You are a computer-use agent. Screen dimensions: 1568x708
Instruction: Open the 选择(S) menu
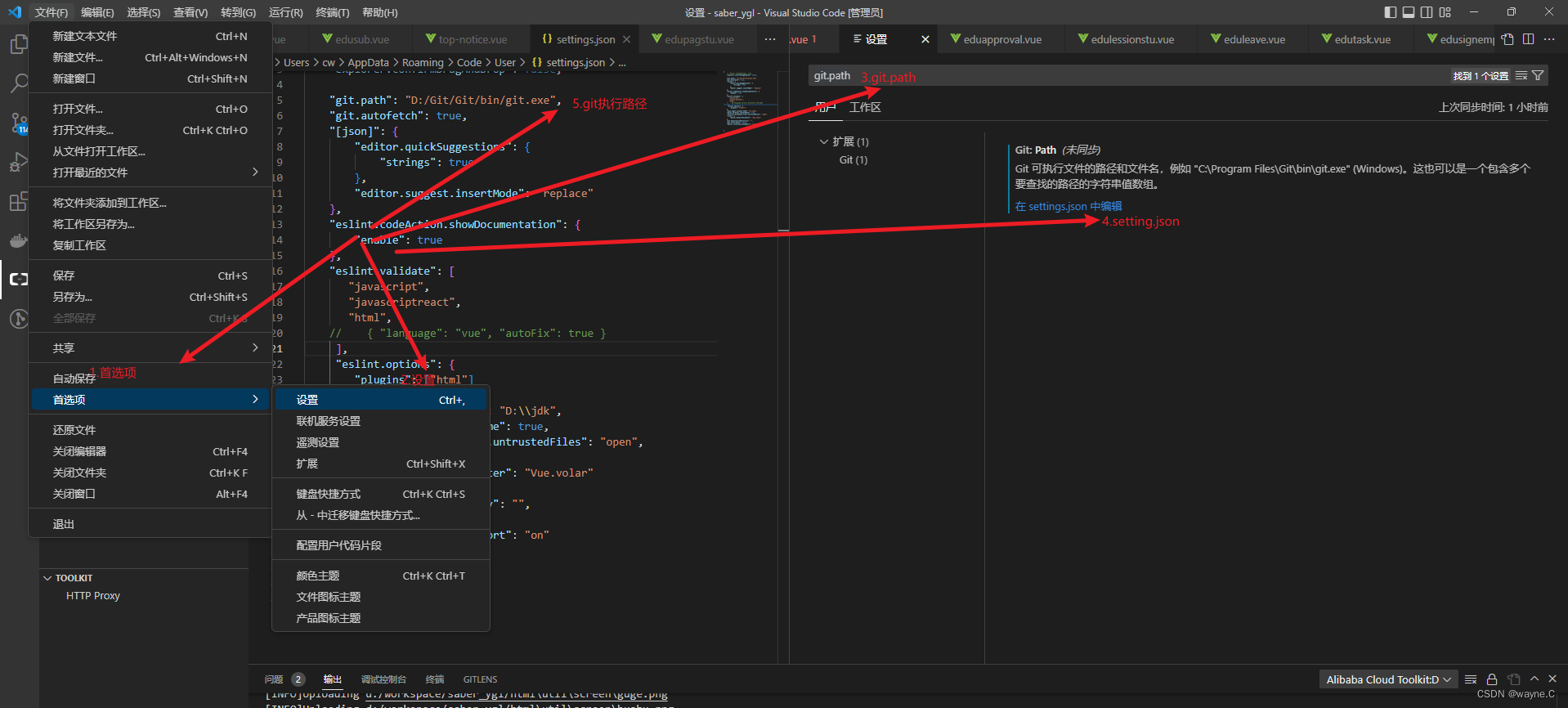pyautogui.click(x=144, y=12)
